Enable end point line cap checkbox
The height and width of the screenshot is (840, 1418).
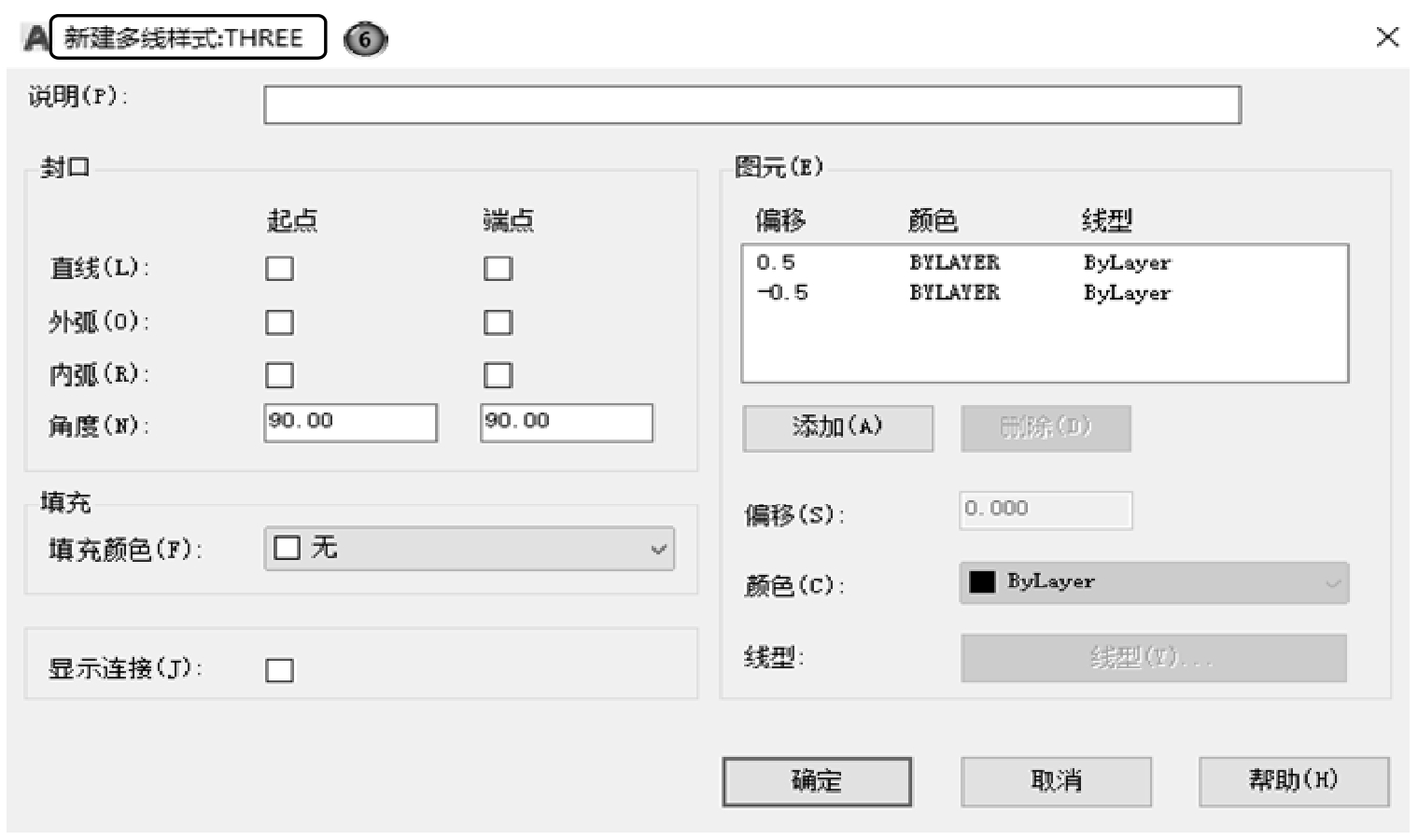point(498,269)
